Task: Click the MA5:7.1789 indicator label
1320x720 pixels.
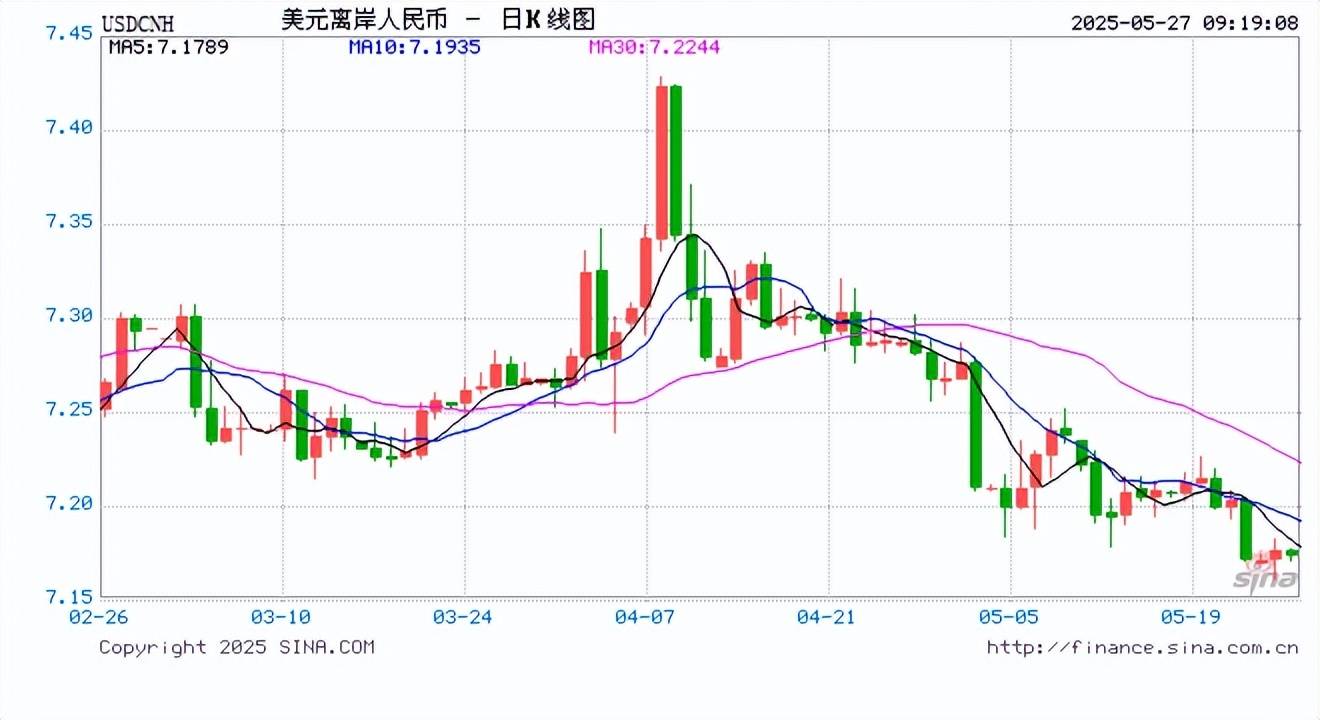Action: click(x=168, y=47)
